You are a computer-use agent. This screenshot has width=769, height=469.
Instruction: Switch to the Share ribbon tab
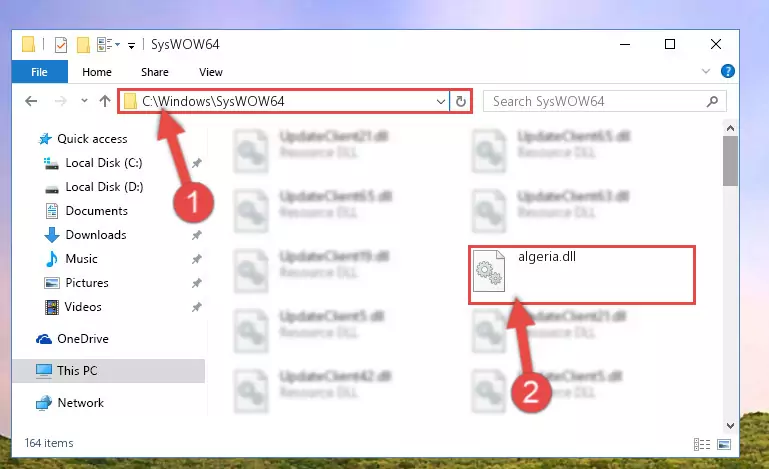coord(154,72)
